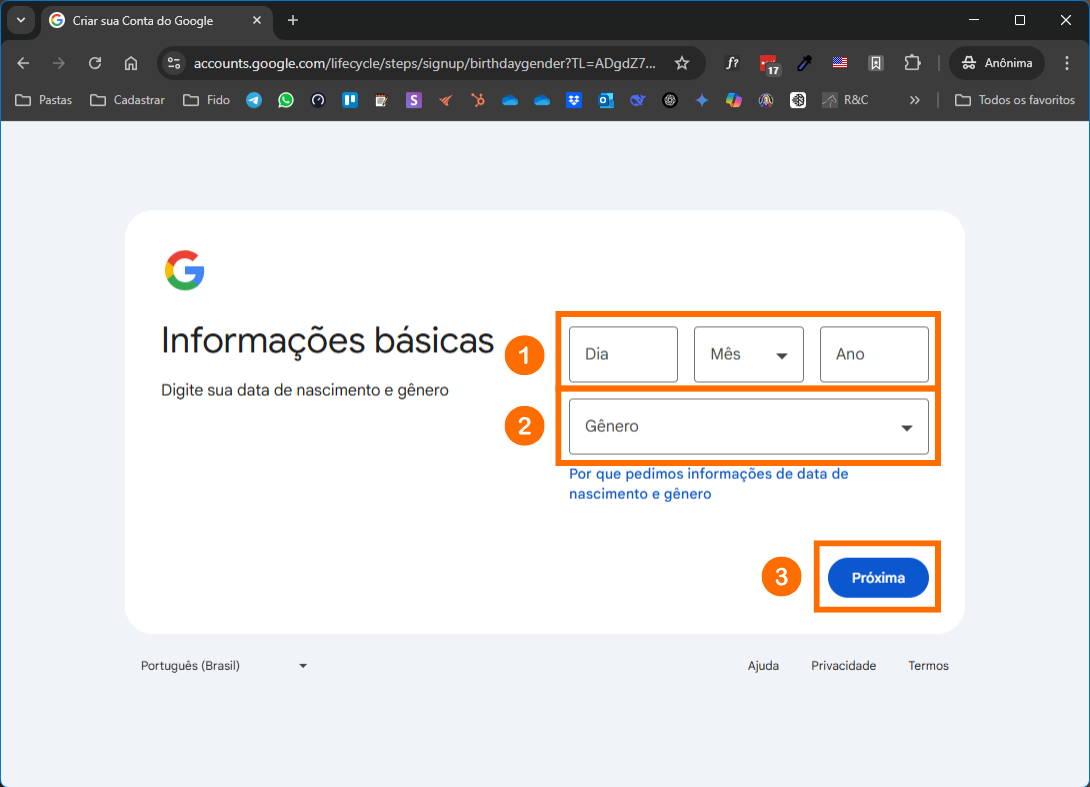Open the Outlook bookmark icon
The image size is (1090, 787).
point(606,100)
